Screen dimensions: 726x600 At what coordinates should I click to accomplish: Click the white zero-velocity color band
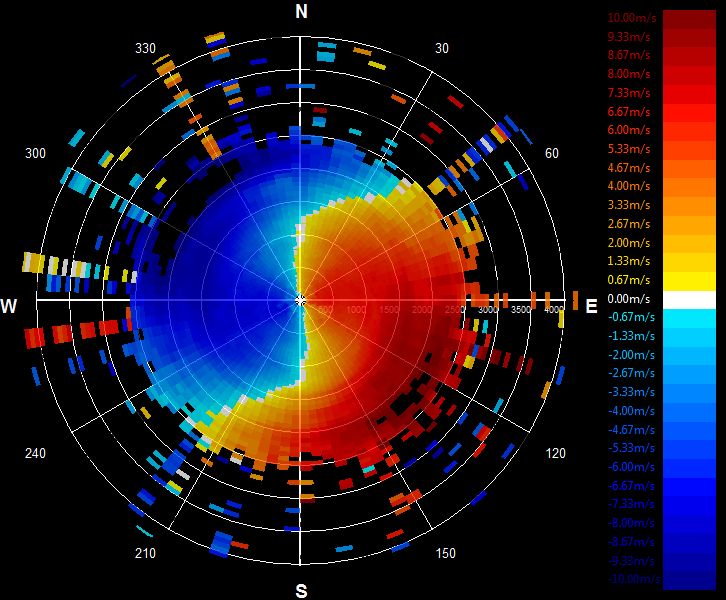[x=689, y=300]
